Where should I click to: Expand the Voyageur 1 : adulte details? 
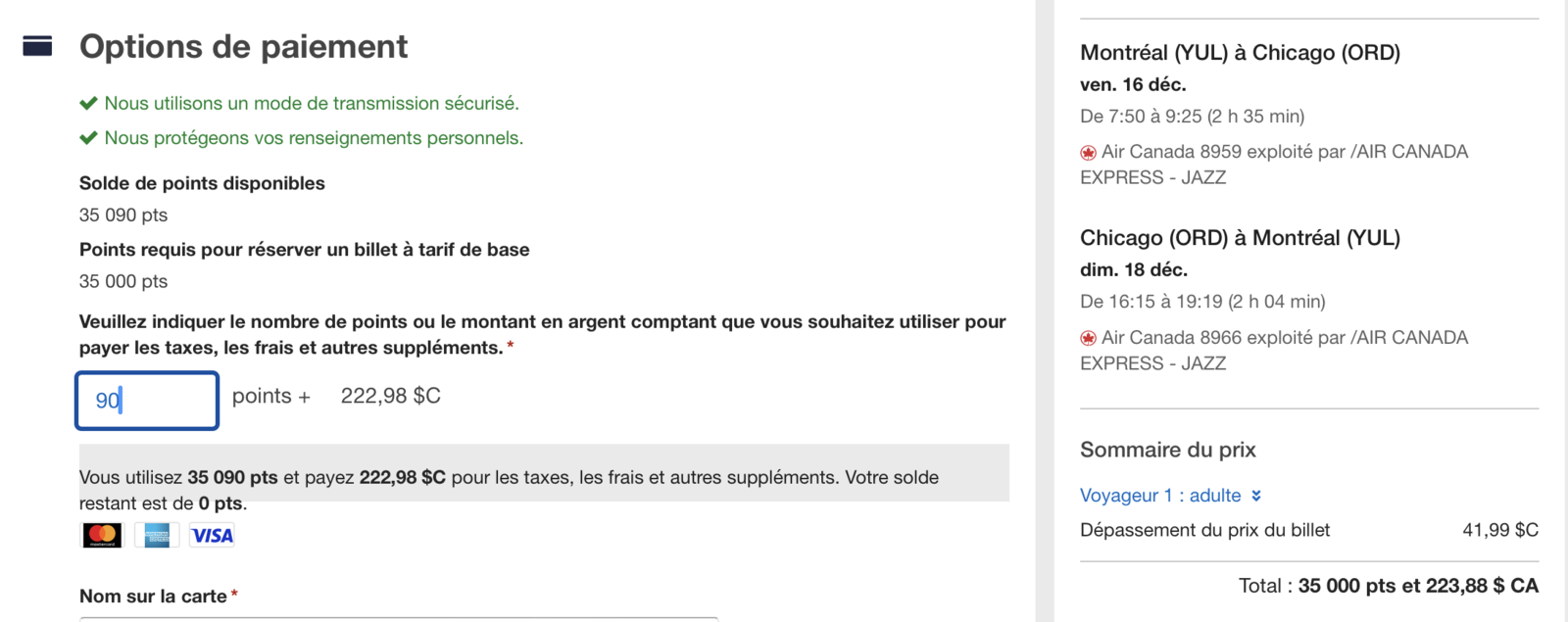click(1160, 496)
